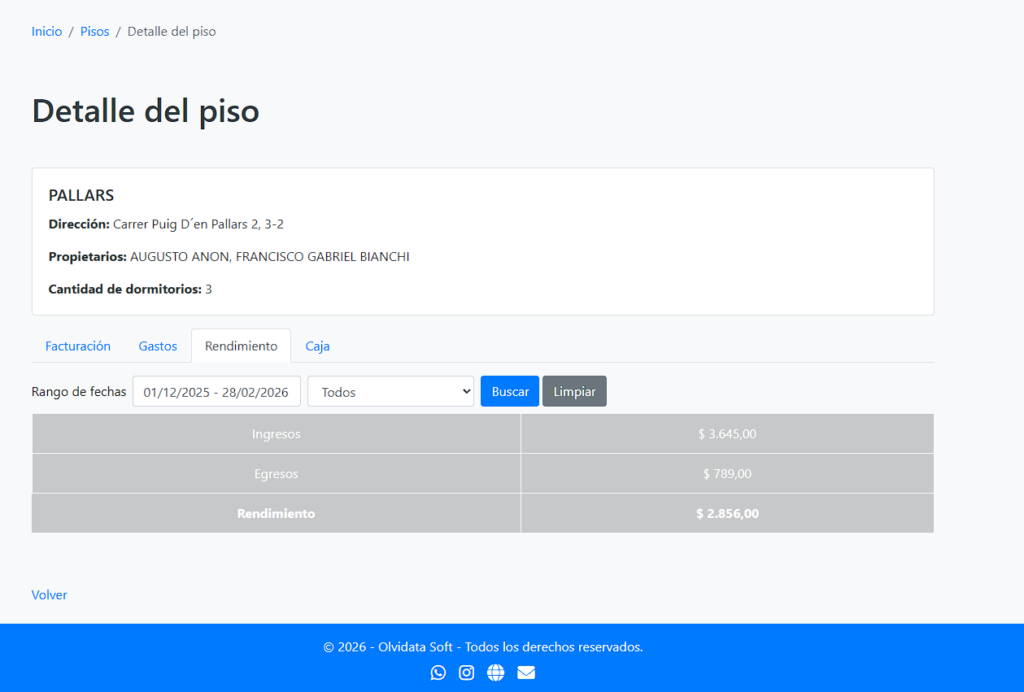Click the Limpiar button
This screenshot has width=1024, height=692.
(x=574, y=392)
